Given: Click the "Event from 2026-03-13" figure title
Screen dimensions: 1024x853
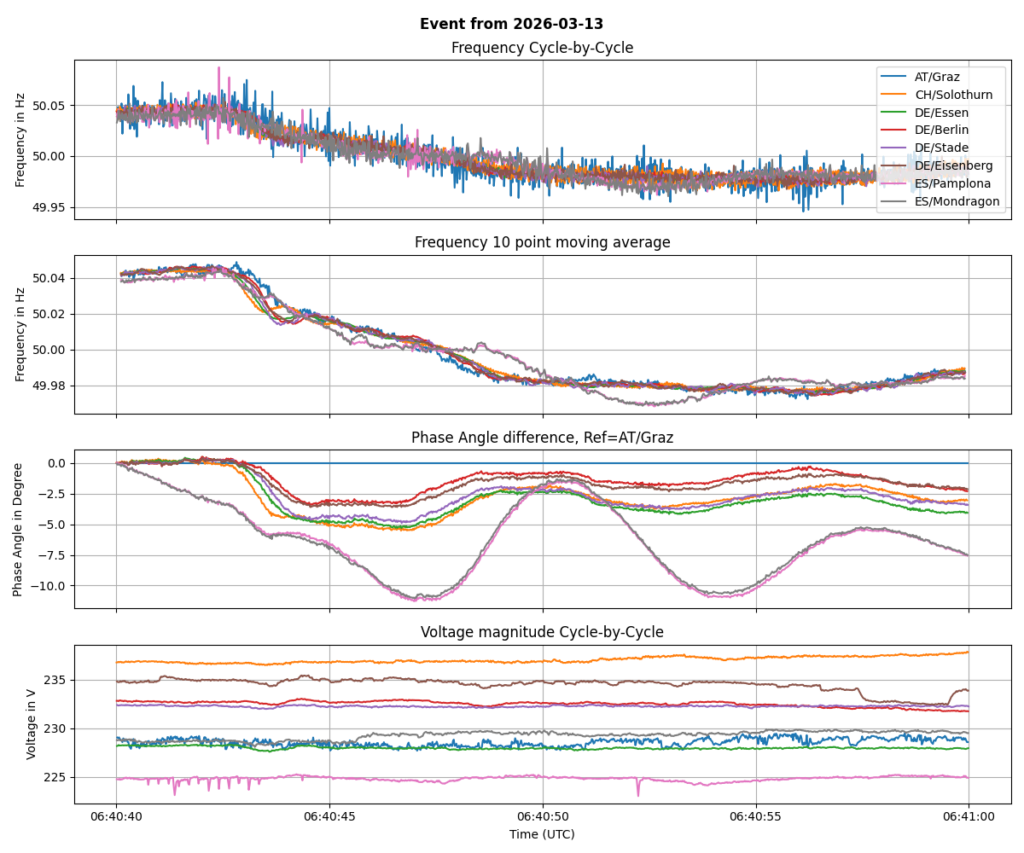Looking at the screenshot, I should tap(512, 23).
